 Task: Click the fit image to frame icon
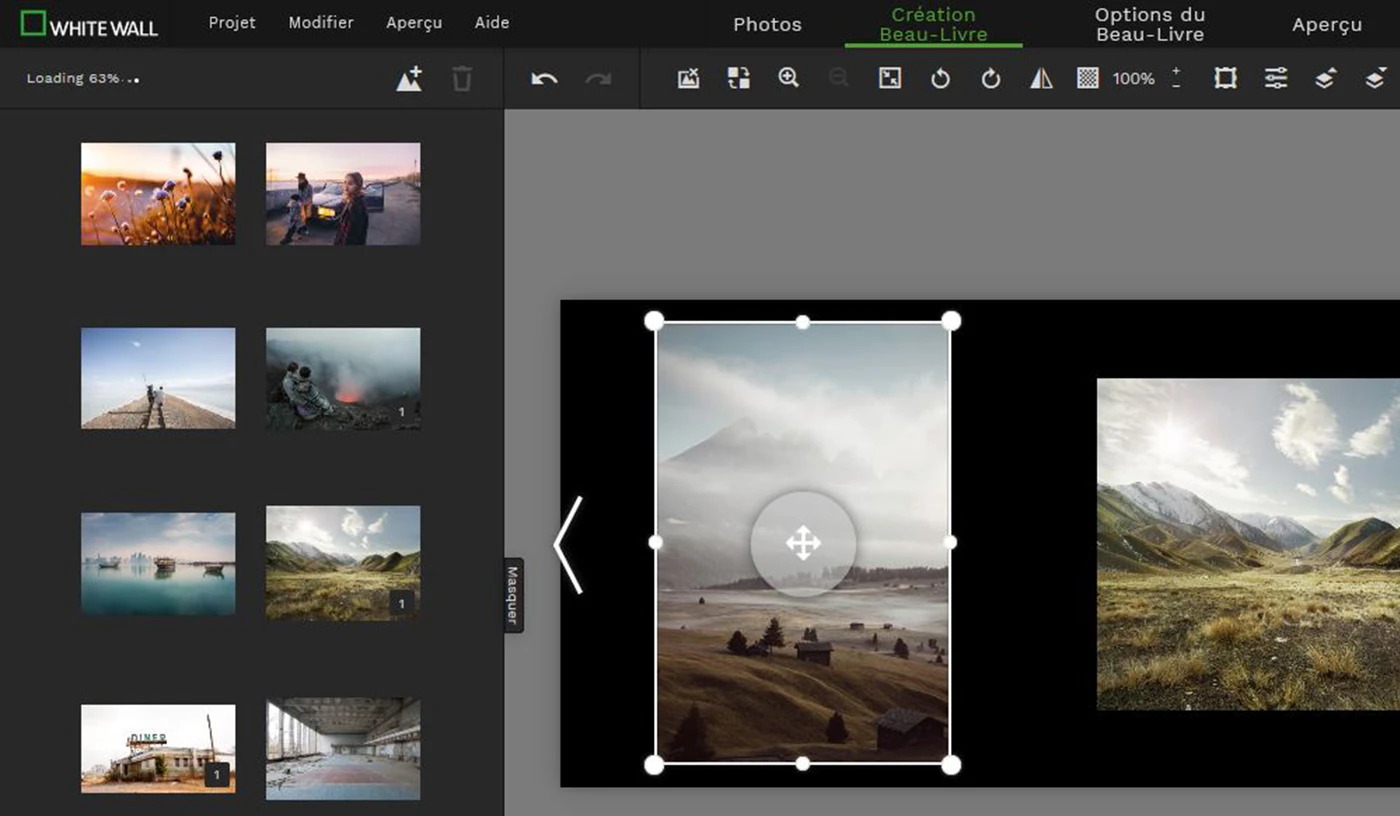click(x=889, y=78)
